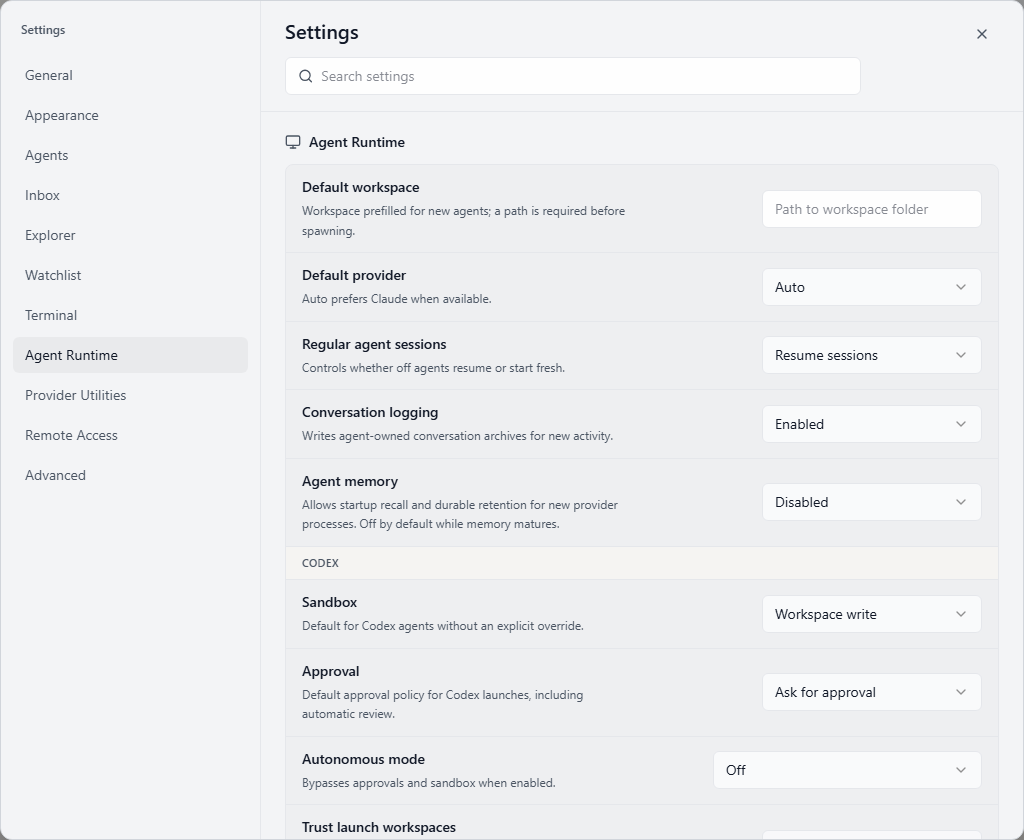Click the Autonomous mode label
This screenshot has height=840, width=1024.
[x=363, y=759]
